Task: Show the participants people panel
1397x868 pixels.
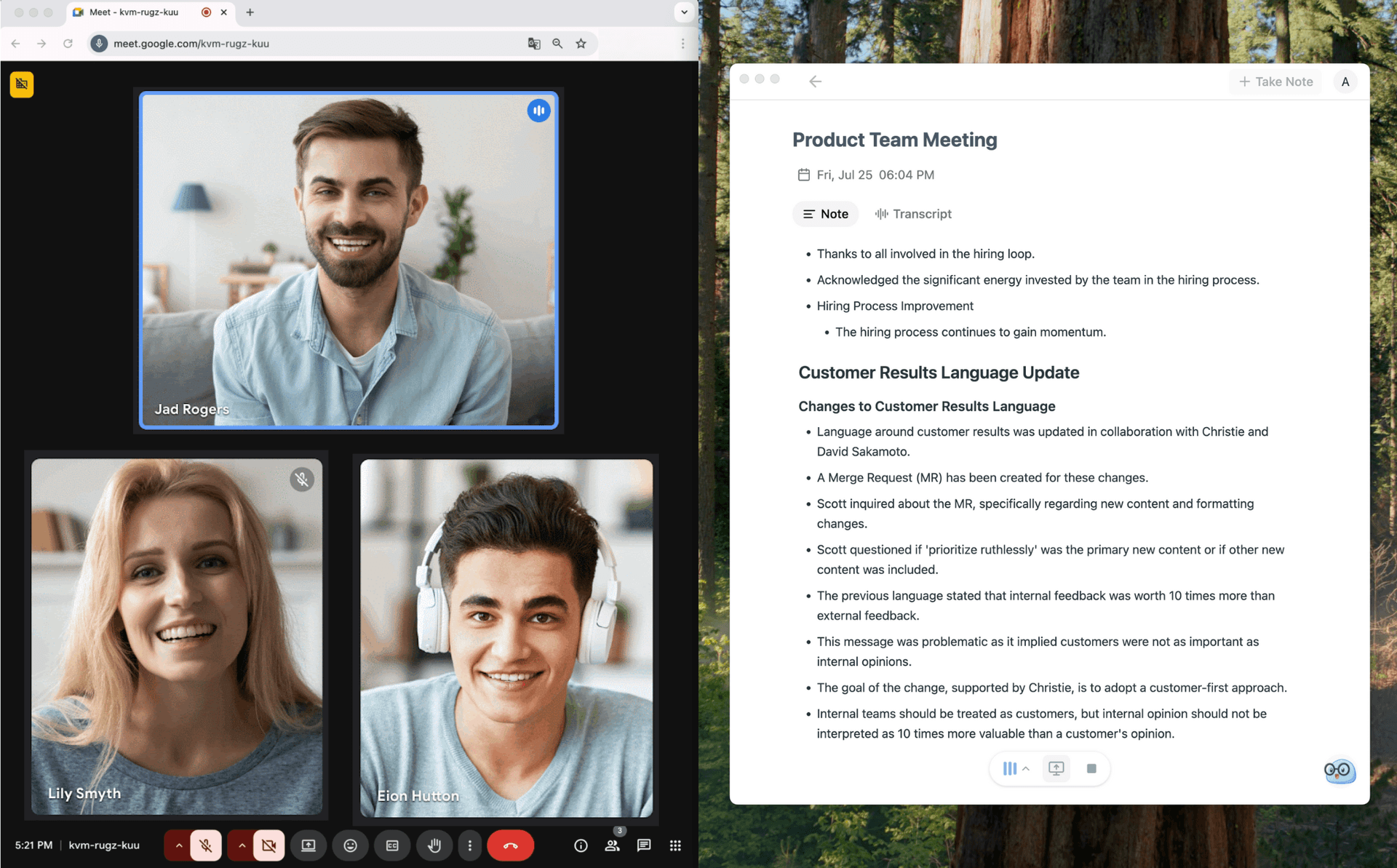Action: pos(613,845)
